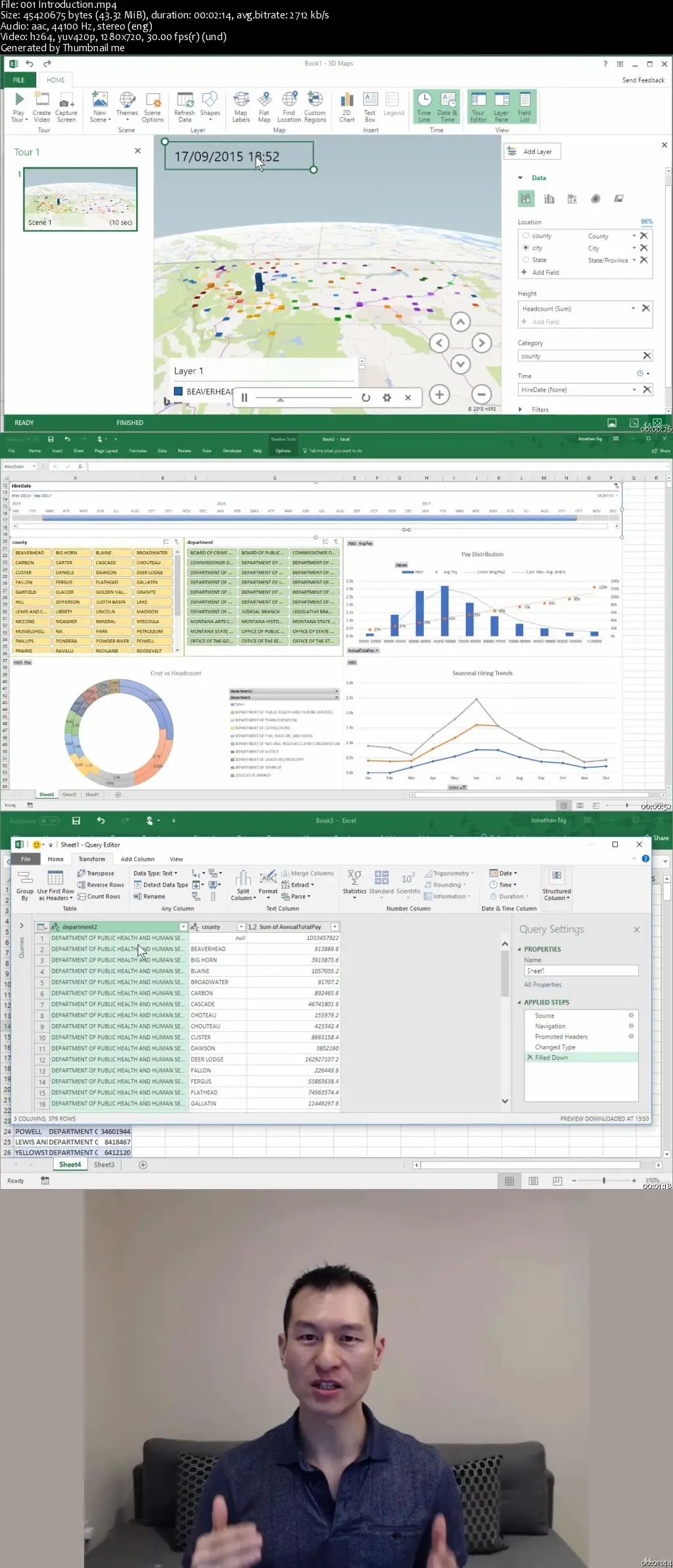Click the timeline loop icon
Viewport: 673px width, 1568px height.
click(x=366, y=397)
